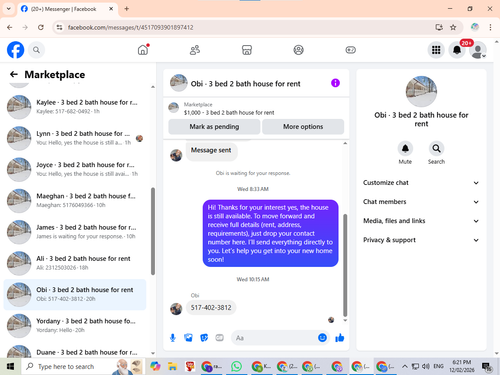Send a thumbs-up like

[x=340, y=338]
